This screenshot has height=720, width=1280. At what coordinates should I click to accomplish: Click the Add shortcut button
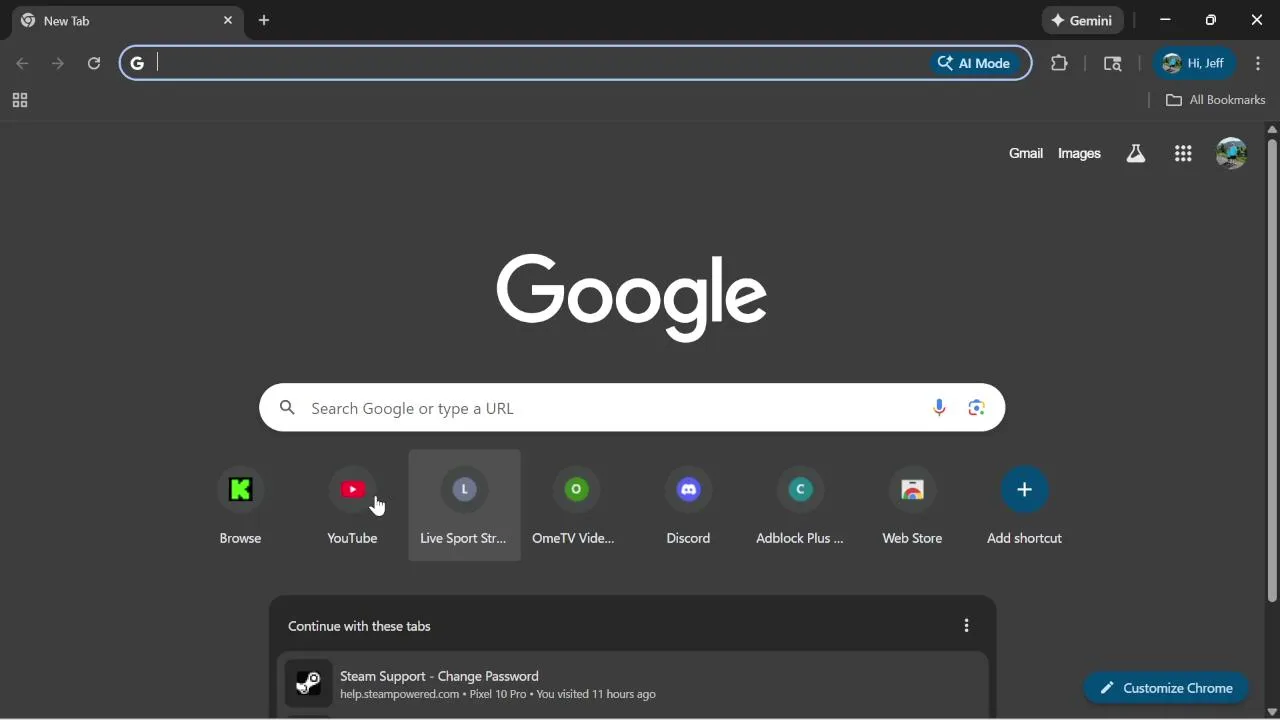[1024, 505]
